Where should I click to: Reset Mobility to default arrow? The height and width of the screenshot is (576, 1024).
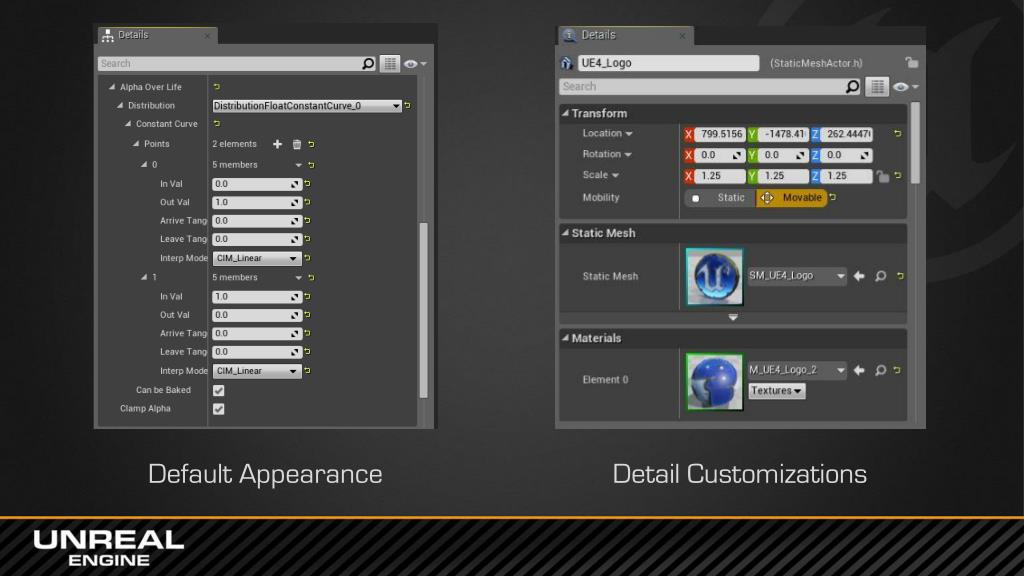pos(833,197)
